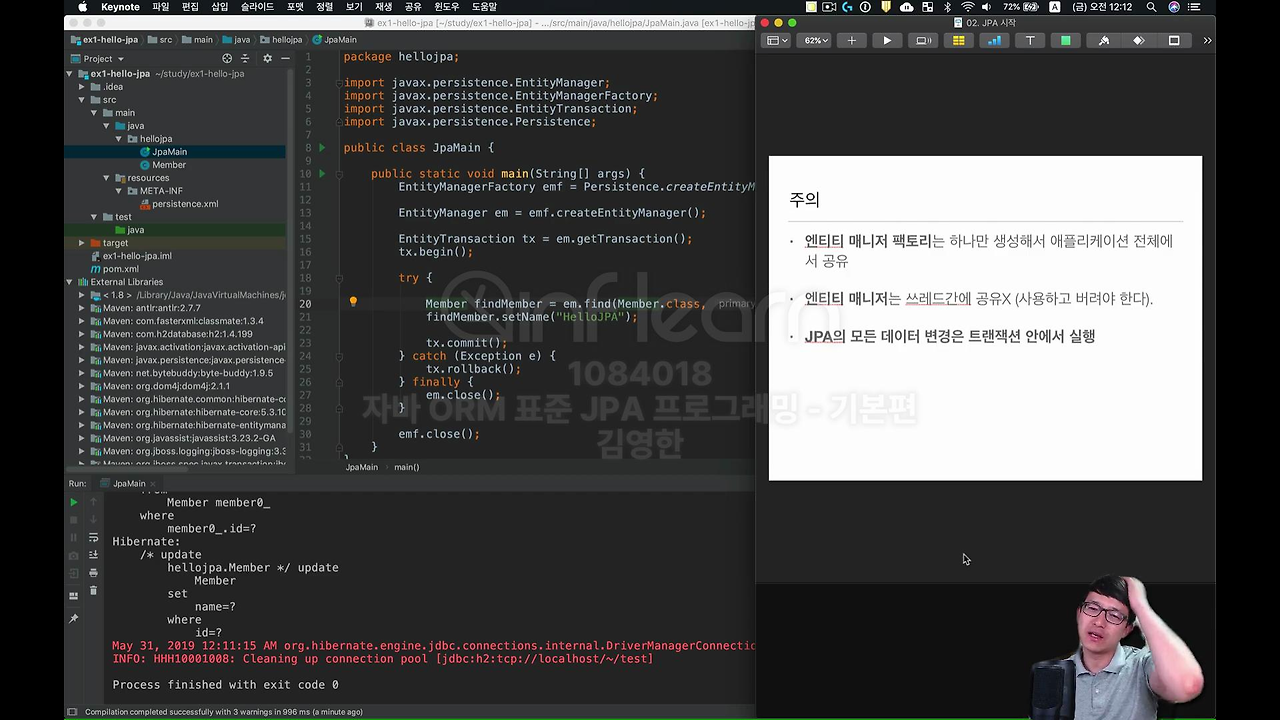The width and height of the screenshot is (1280, 720).
Task: Click the Keynote Play slideshow button
Action: [x=887, y=41]
